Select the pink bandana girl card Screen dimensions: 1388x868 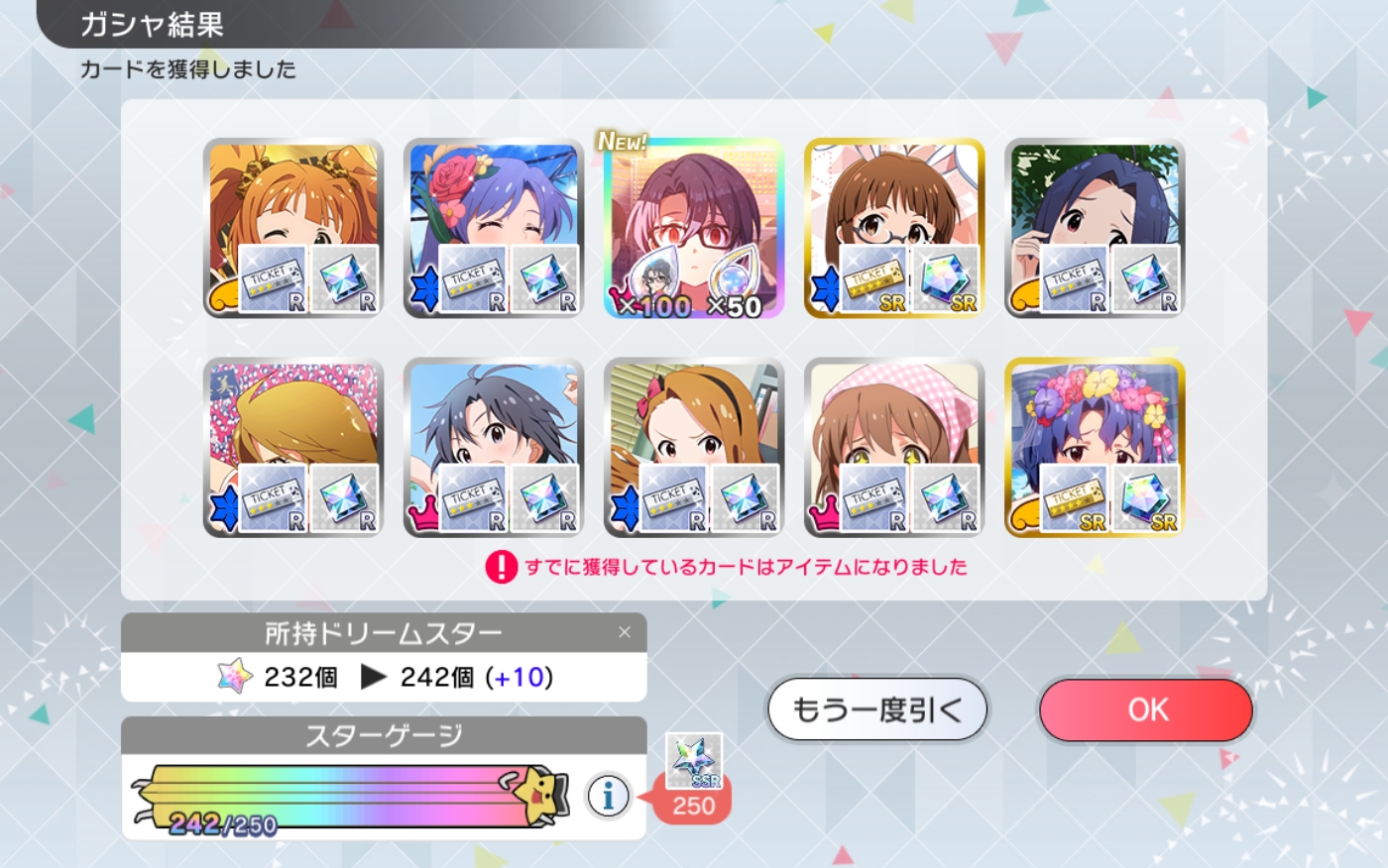click(894, 448)
